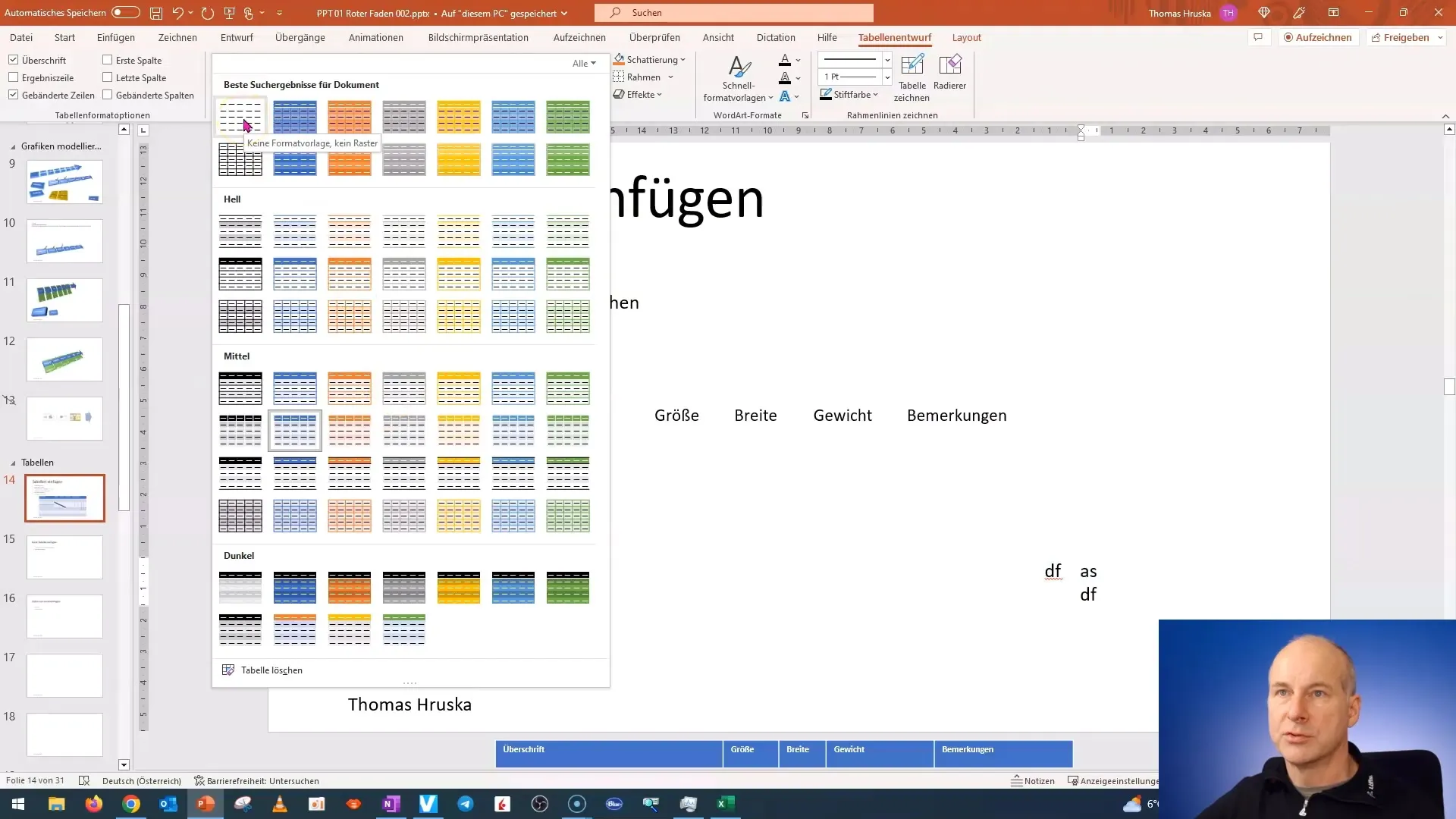Open ribbon display options icon

(x=1334, y=13)
